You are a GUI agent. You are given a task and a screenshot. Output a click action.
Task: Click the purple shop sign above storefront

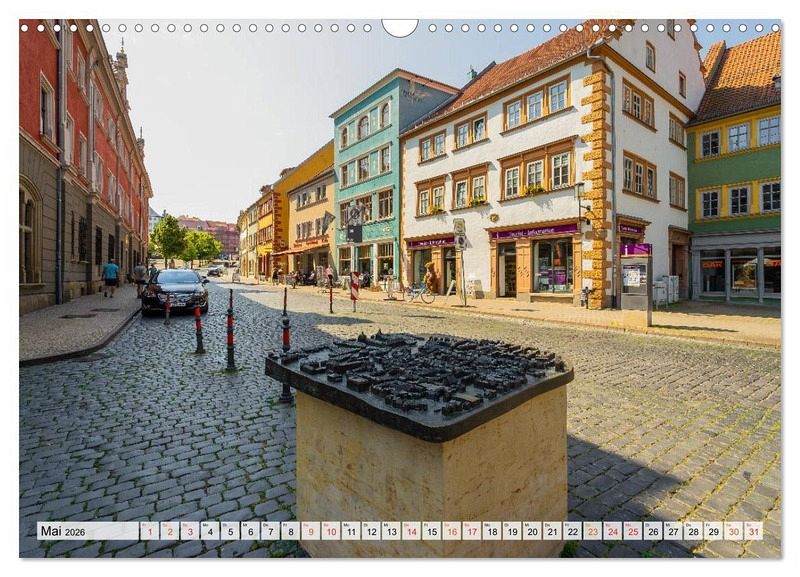point(535,232)
